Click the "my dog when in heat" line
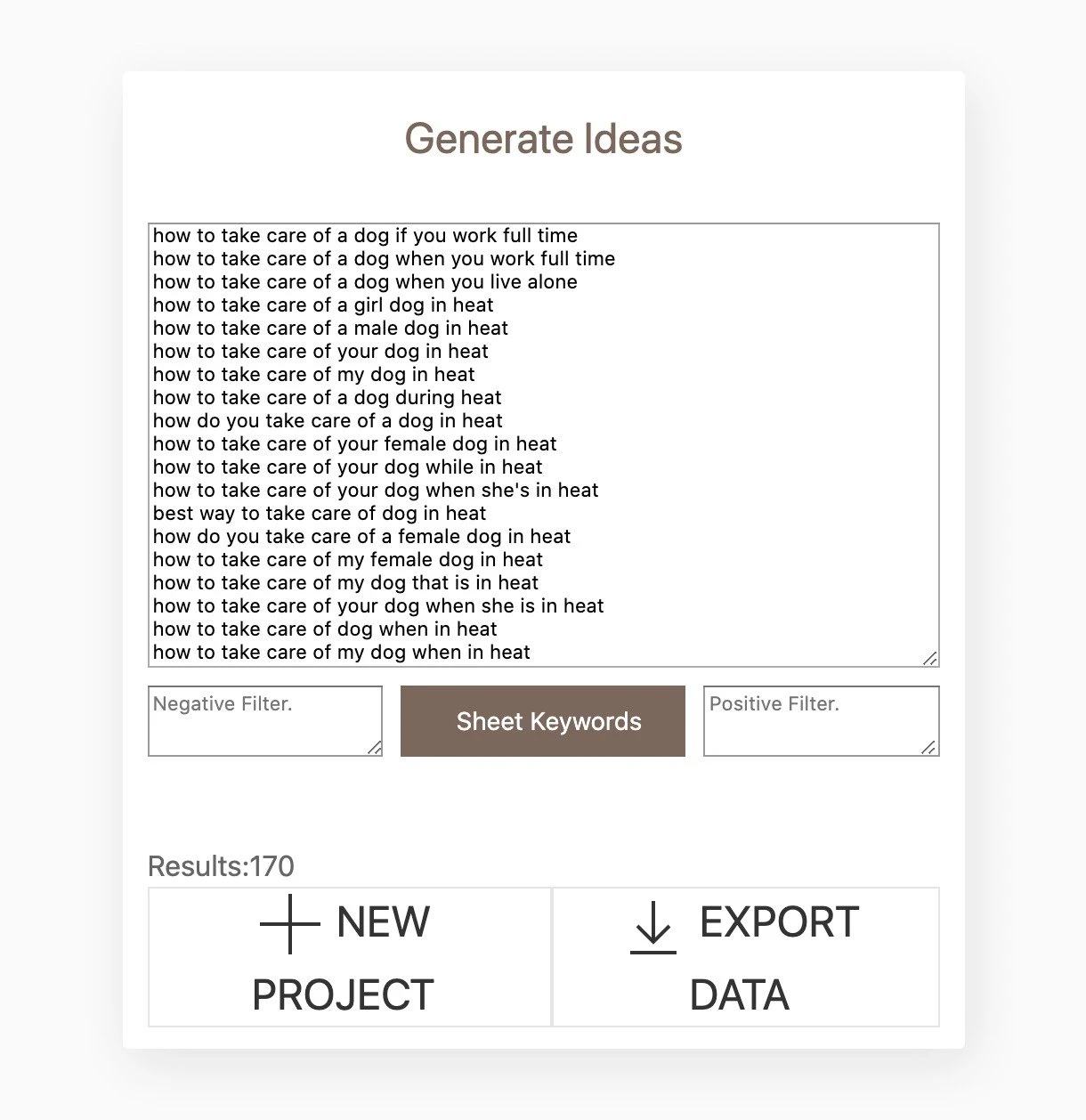The height and width of the screenshot is (1120, 1086). click(342, 653)
